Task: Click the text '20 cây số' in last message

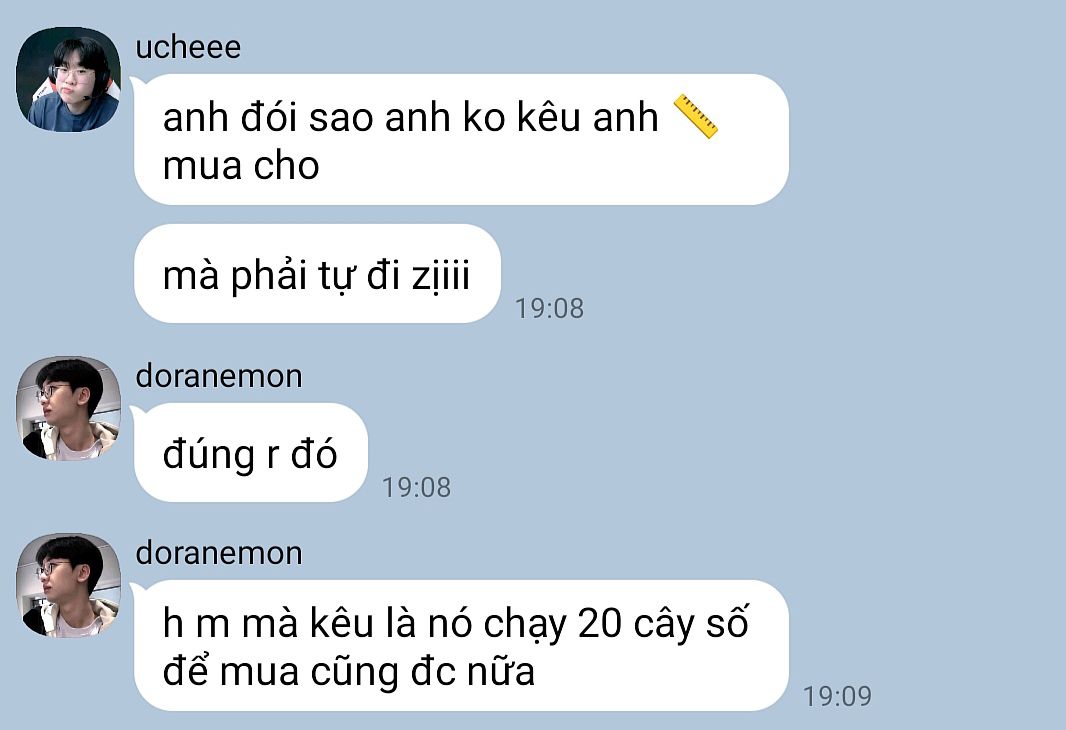Action: (663, 623)
